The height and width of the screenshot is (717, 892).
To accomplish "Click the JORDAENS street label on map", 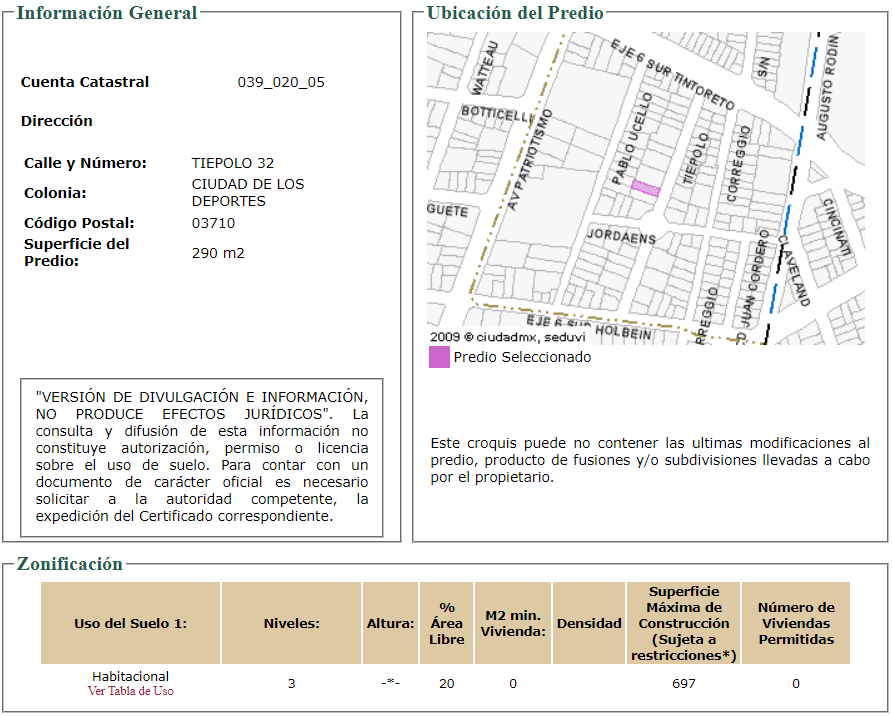I will click(621, 236).
